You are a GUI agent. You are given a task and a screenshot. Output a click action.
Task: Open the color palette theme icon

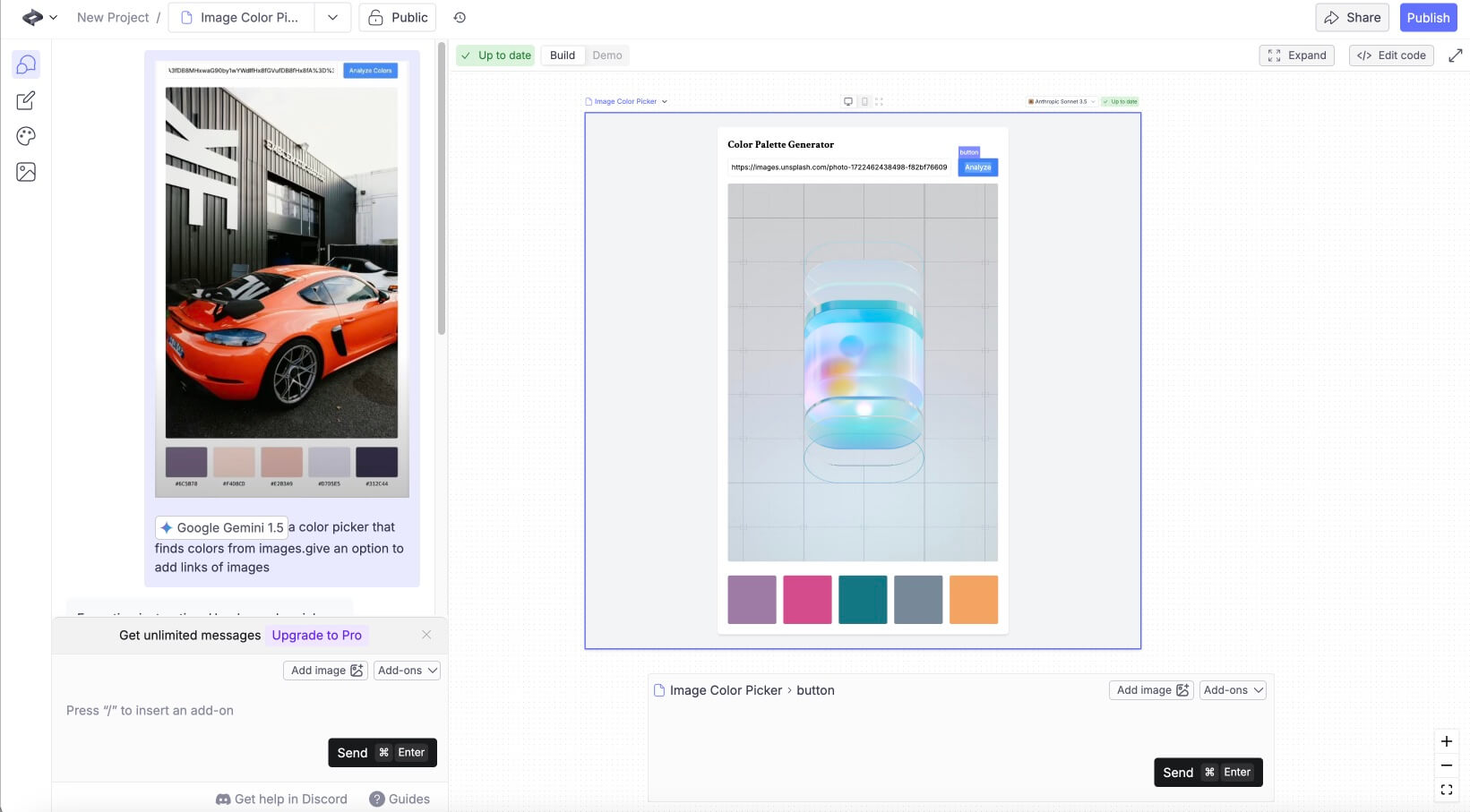pyautogui.click(x=26, y=136)
